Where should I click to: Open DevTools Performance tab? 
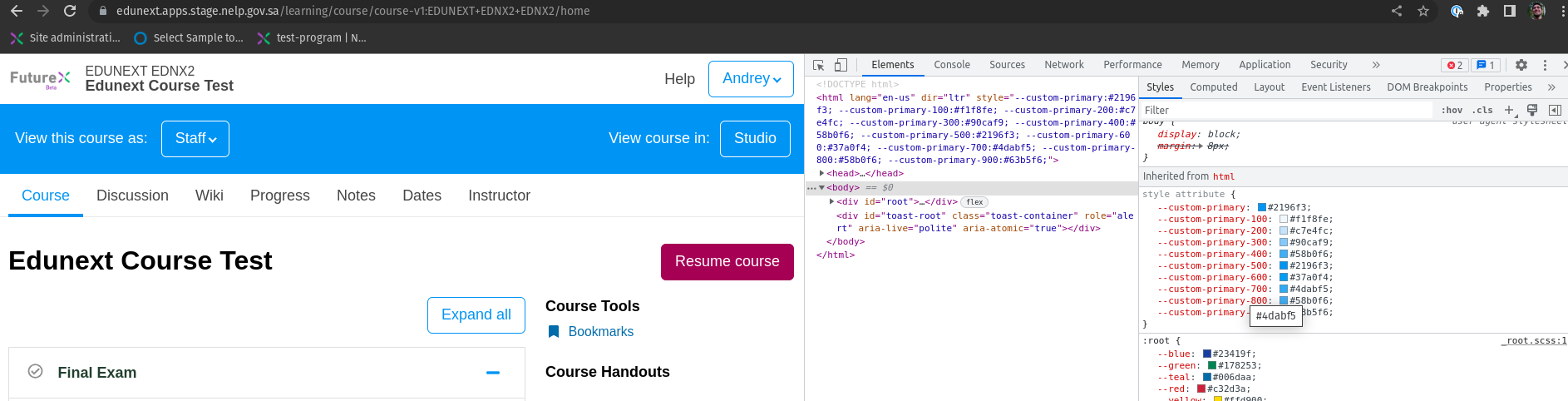[1132, 65]
